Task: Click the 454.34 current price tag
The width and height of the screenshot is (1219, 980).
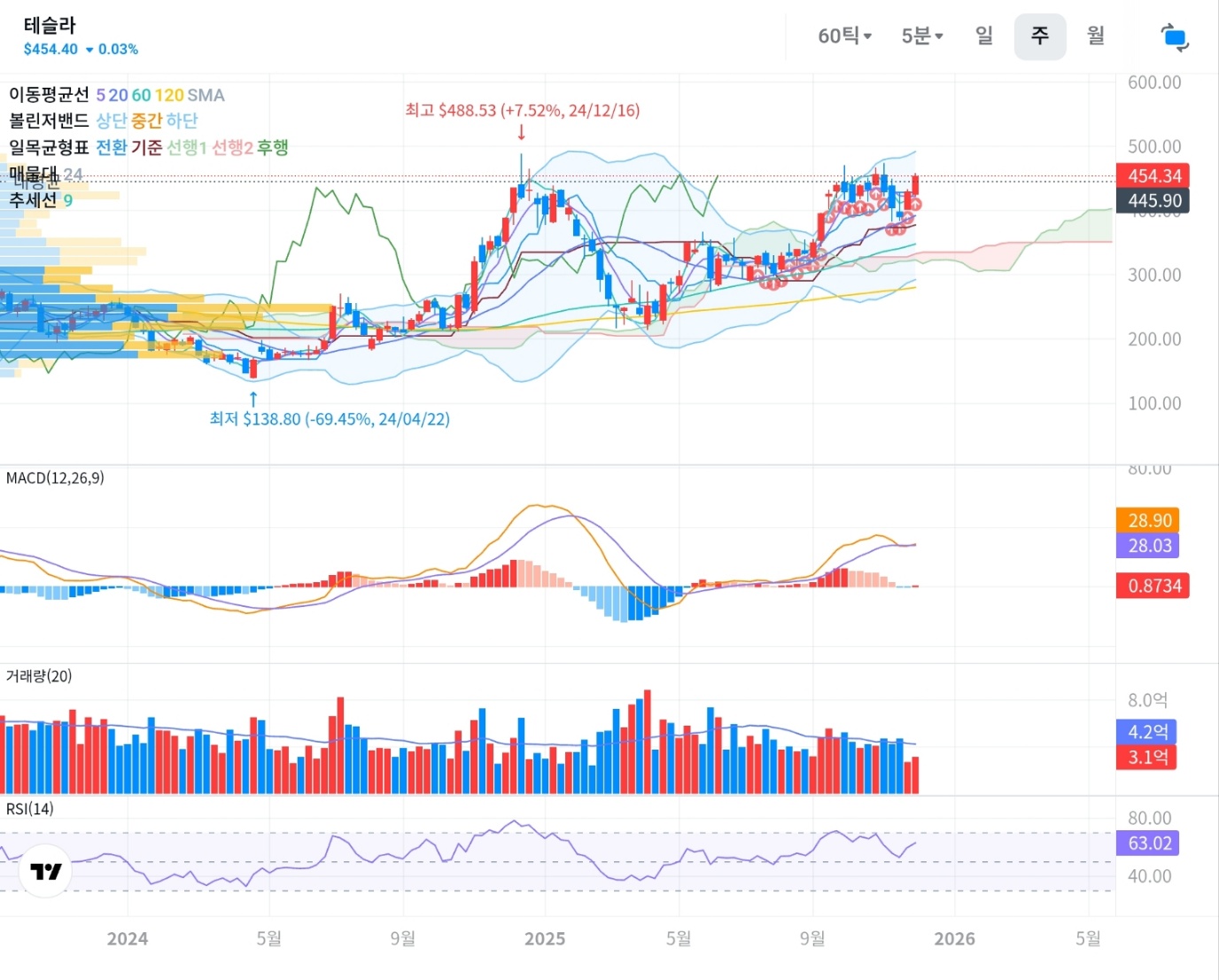Action: (x=1153, y=175)
